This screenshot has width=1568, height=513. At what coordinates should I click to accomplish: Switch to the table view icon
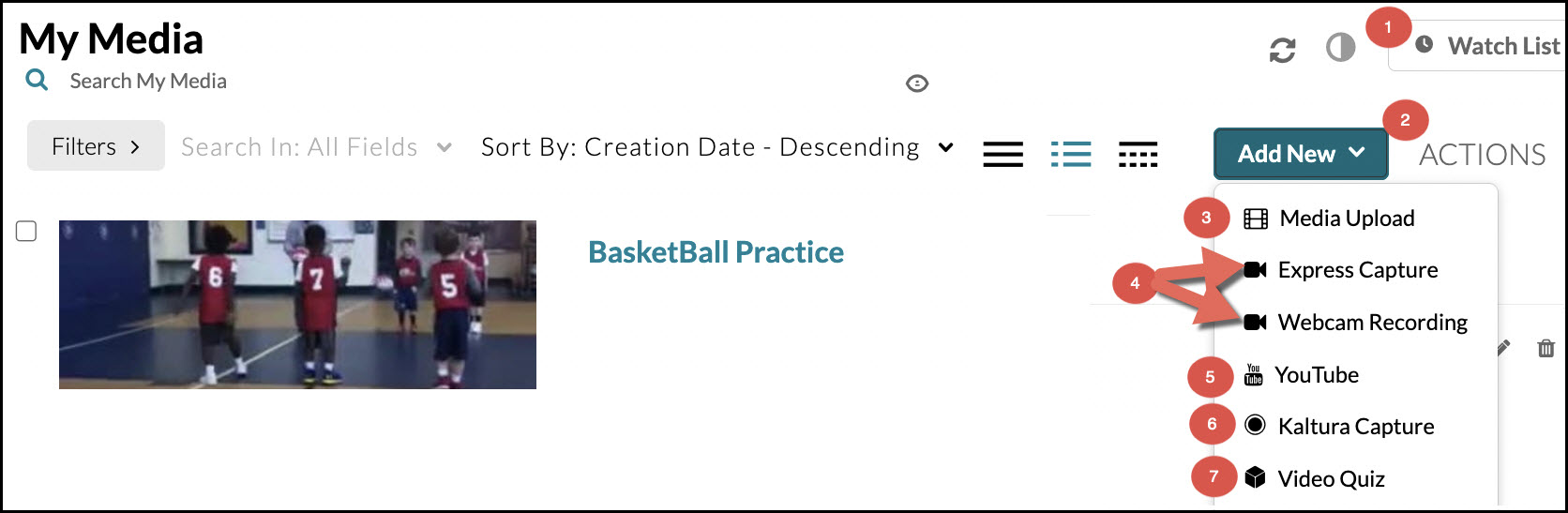(1138, 154)
